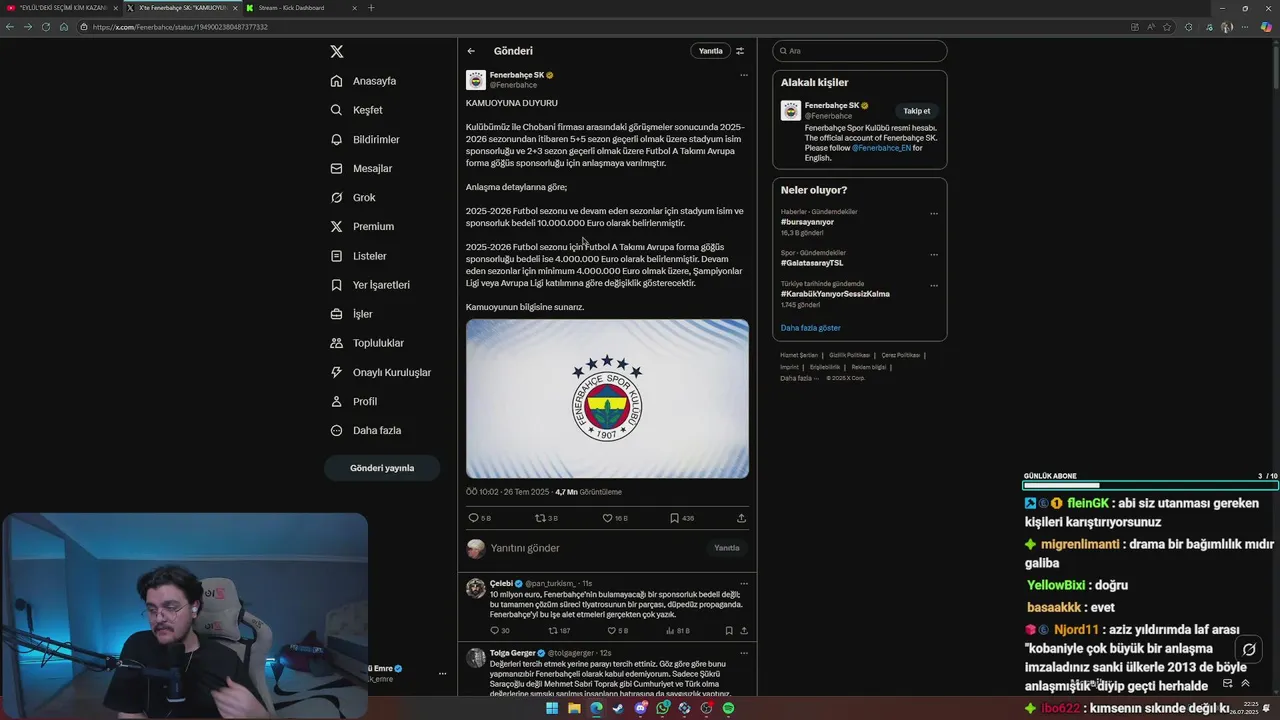The image size is (1280, 720).
Task: Go back with Gönderi back arrow
Action: click(471, 51)
